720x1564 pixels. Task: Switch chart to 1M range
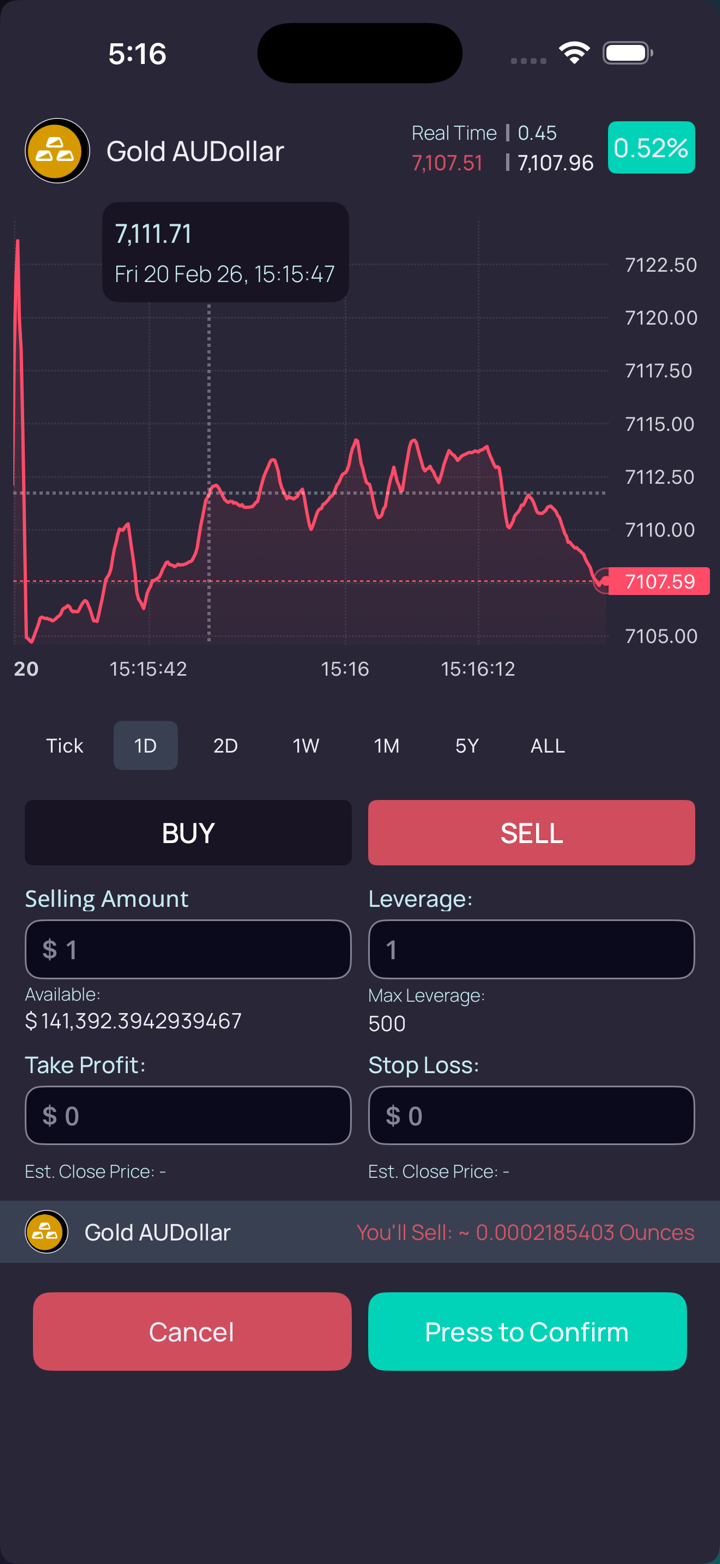click(x=387, y=746)
